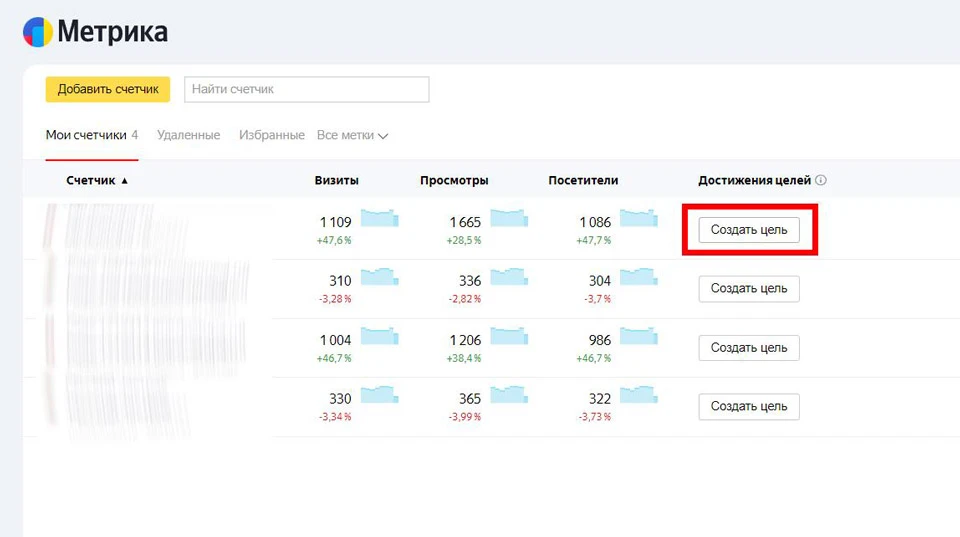Switch to the Удаленные tab
The height and width of the screenshot is (537, 960).
pyautogui.click(x=189, y=135)
